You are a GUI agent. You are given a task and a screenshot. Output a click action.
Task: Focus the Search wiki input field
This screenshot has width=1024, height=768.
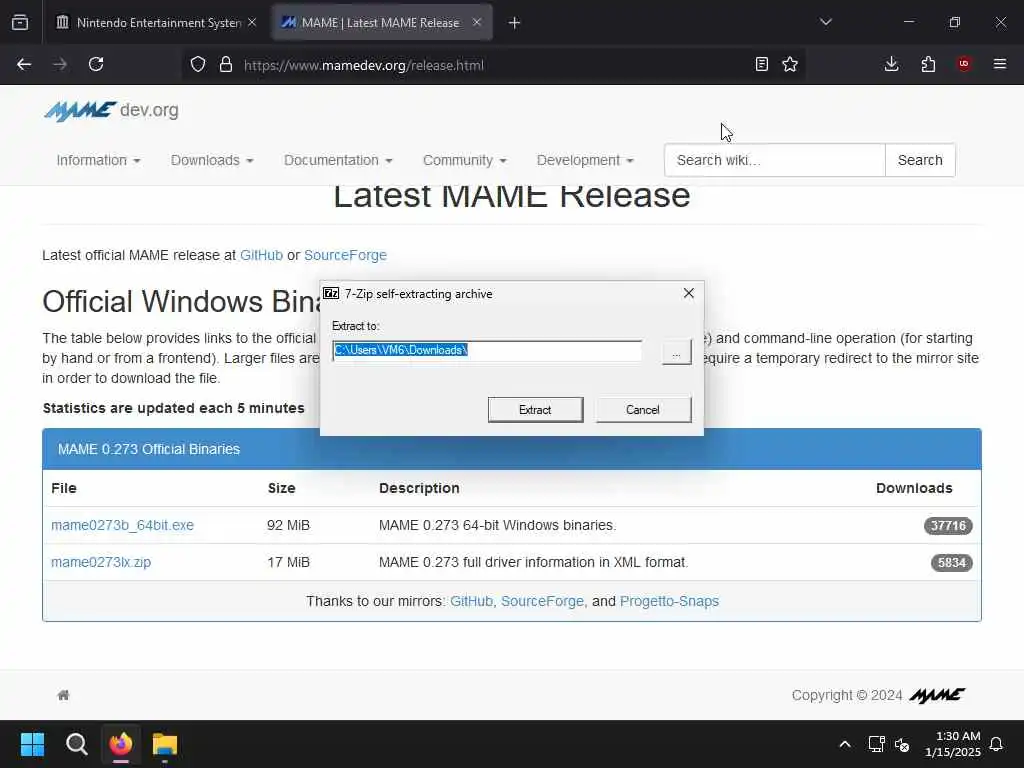(775, 160)
